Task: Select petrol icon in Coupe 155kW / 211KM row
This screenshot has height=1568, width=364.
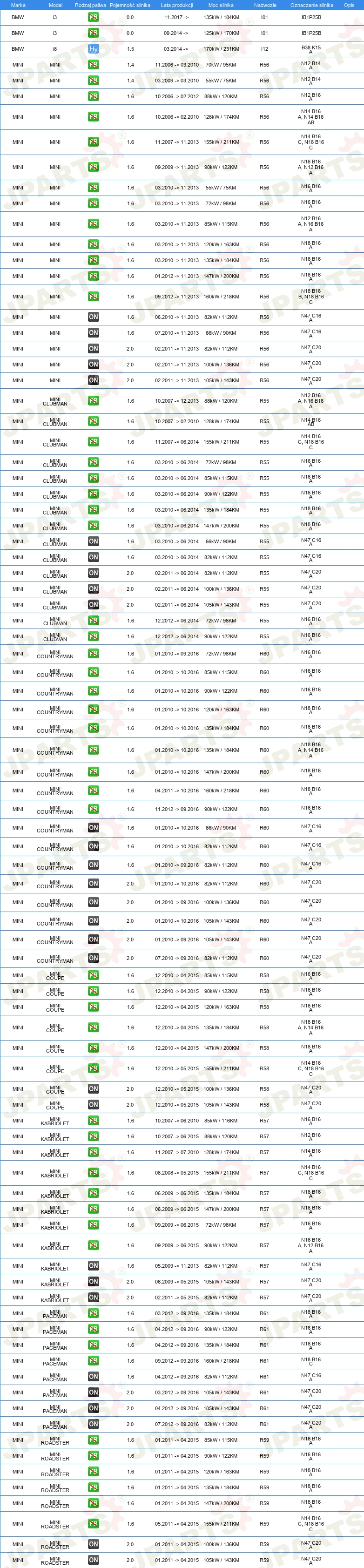Action: point(93,1068)
